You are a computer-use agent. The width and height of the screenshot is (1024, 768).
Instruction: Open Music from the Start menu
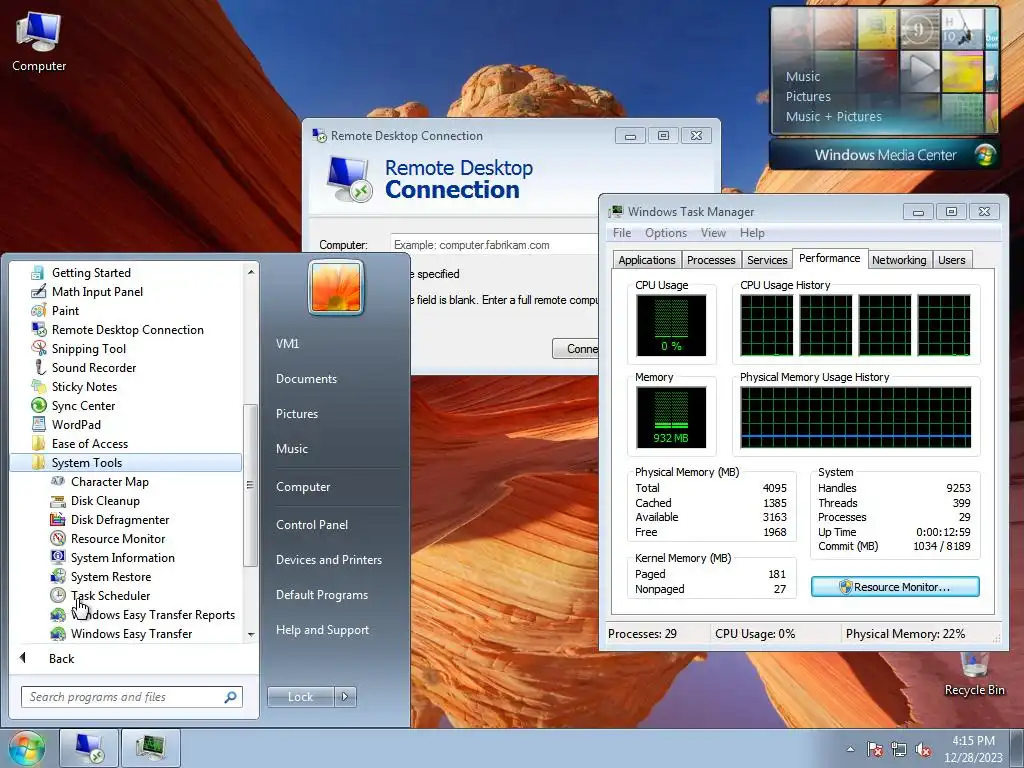point(291,449)
